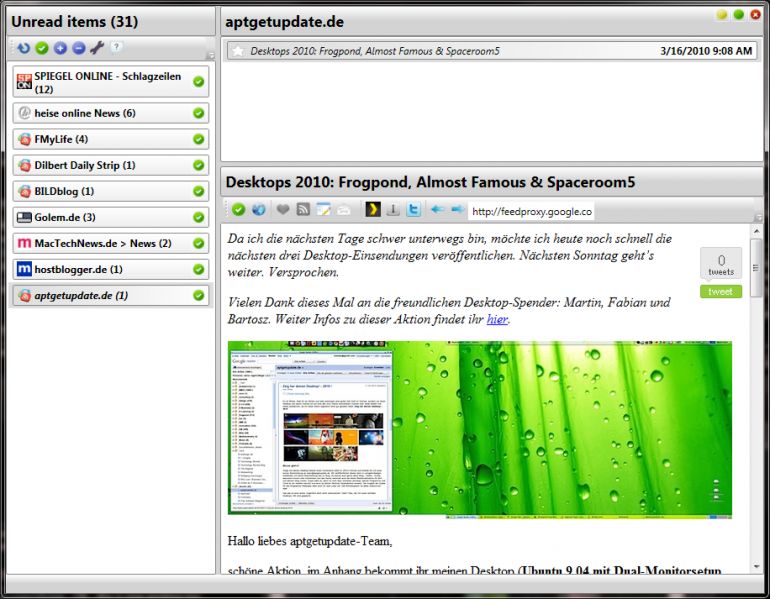
Task: Follow the 'hier' link in article
Action: (x=497, y=319)
